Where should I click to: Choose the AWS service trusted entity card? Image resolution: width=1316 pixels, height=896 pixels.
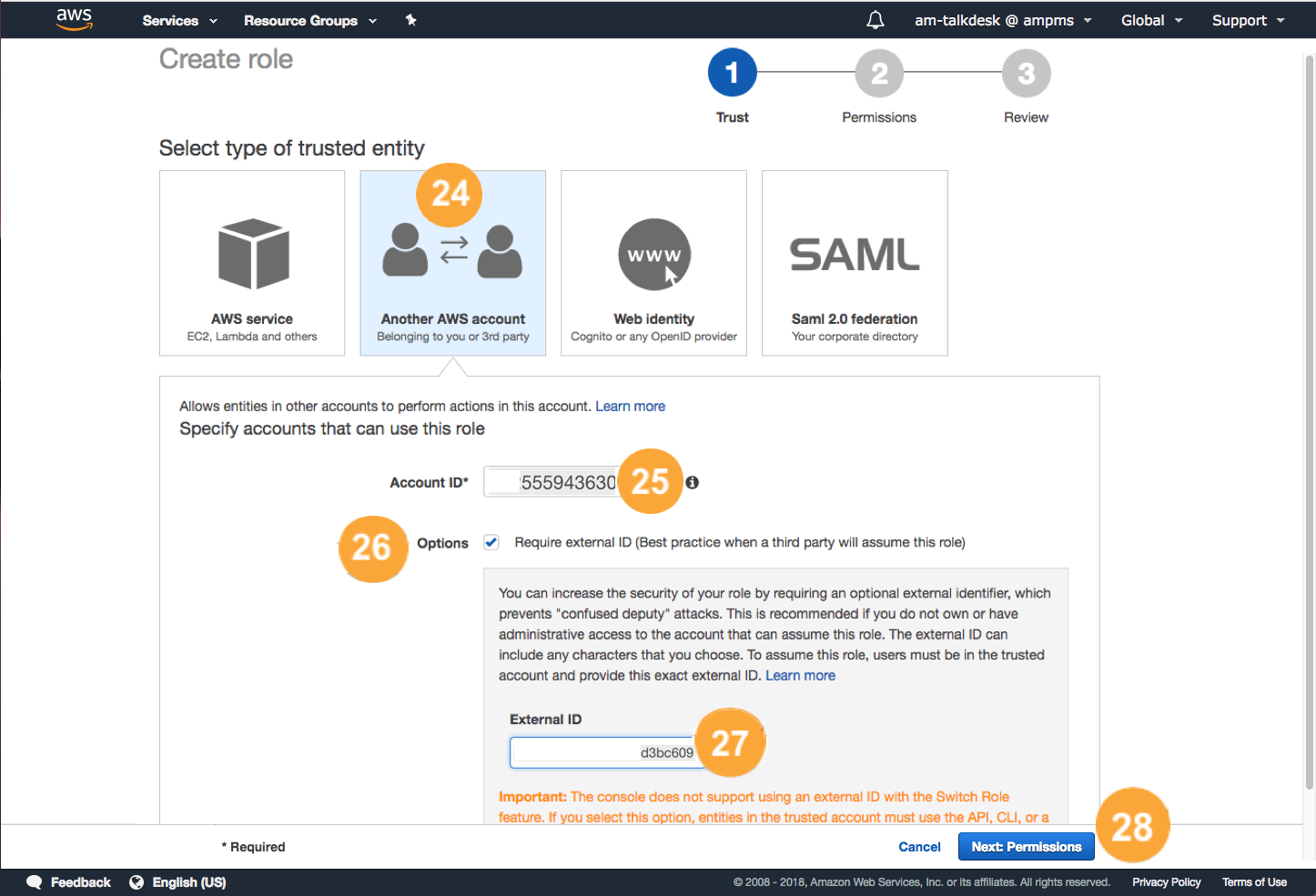(x=252, y=263)
